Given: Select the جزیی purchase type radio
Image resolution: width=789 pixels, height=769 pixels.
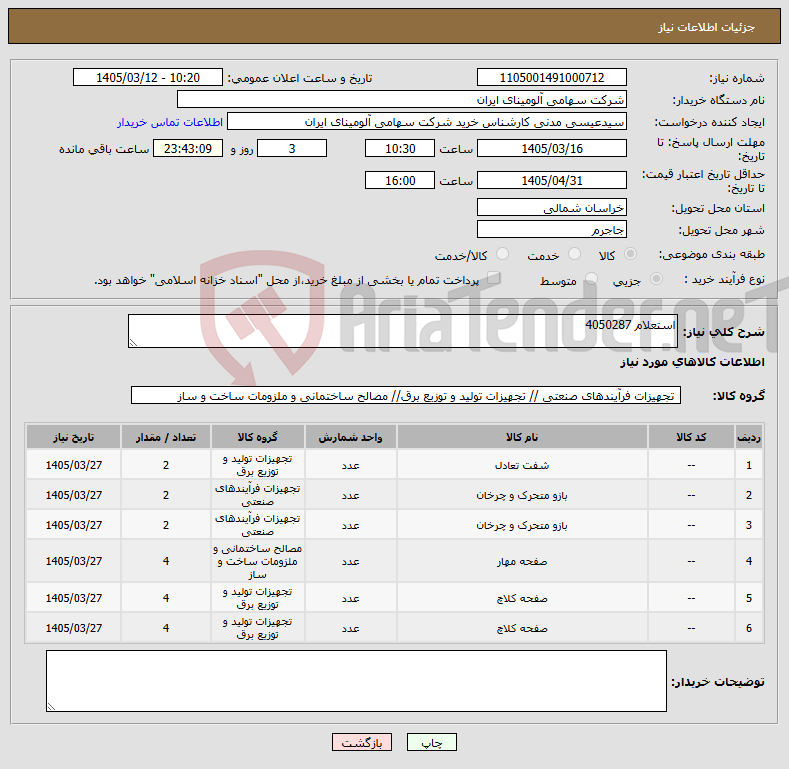Looking at the screenshot, I should (656, 278).
